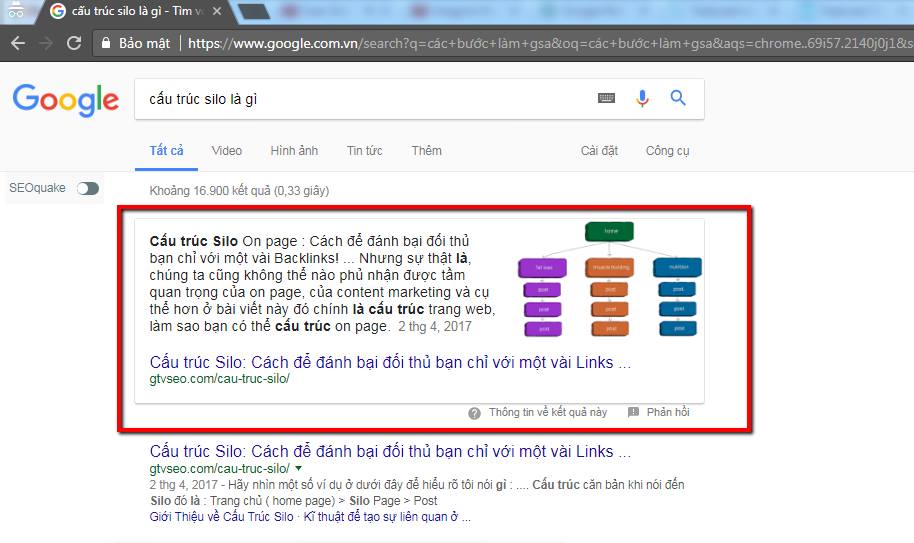Click the browser back arrow
The width and height of the screenshot is (914, 543).
click(x=18, y=43)
